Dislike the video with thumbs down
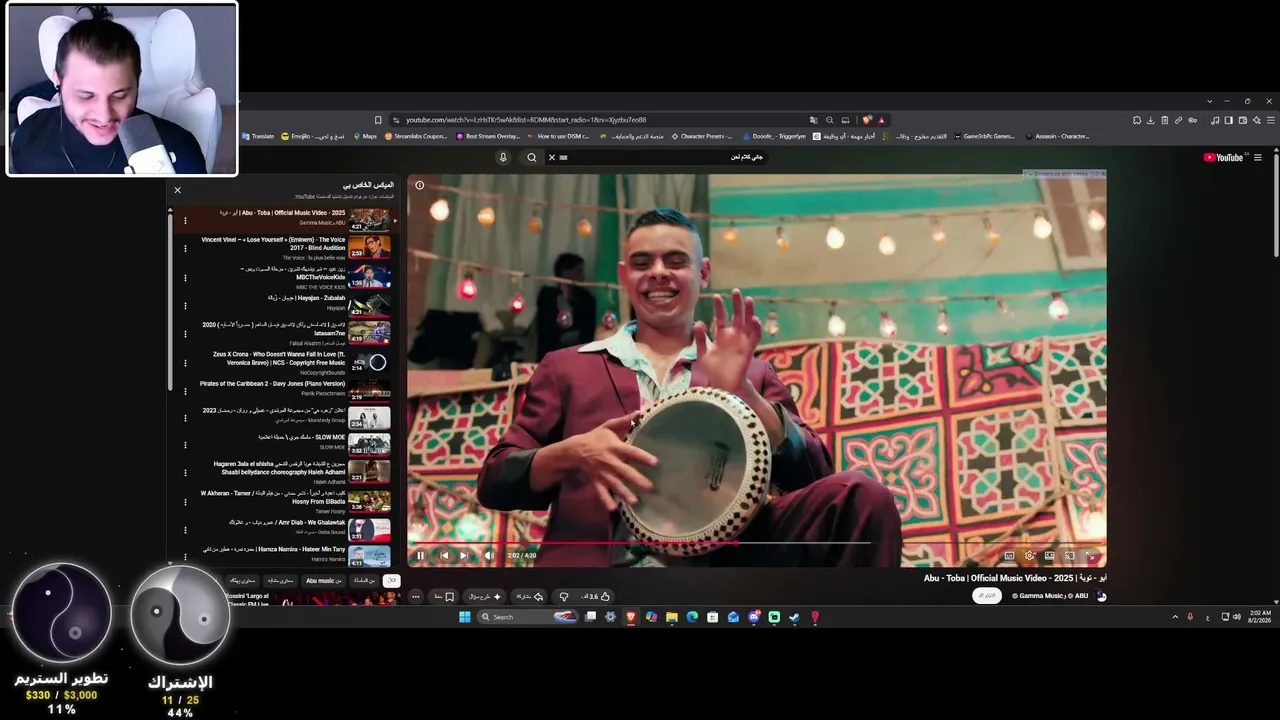1280x720 pixels. pos(564,596)
